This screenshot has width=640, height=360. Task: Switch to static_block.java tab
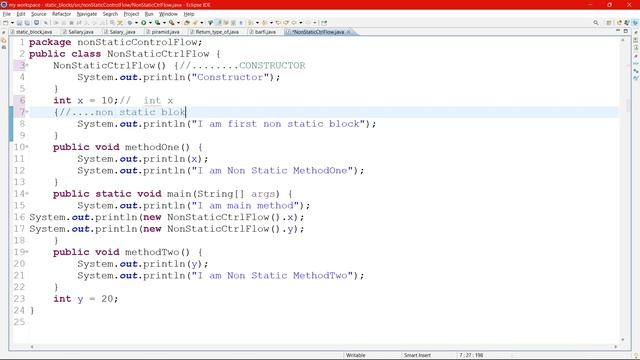33,32
